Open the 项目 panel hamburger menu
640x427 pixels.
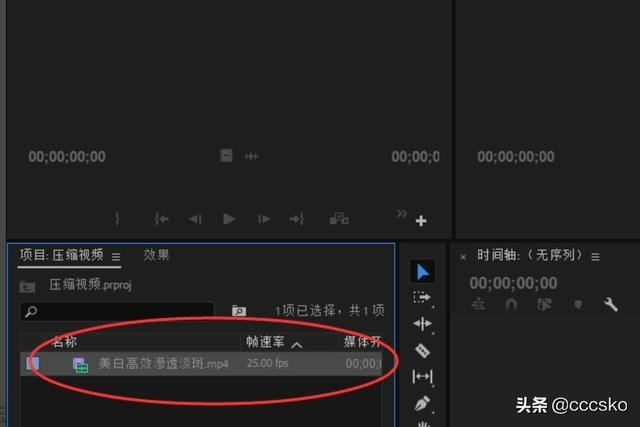116,257
